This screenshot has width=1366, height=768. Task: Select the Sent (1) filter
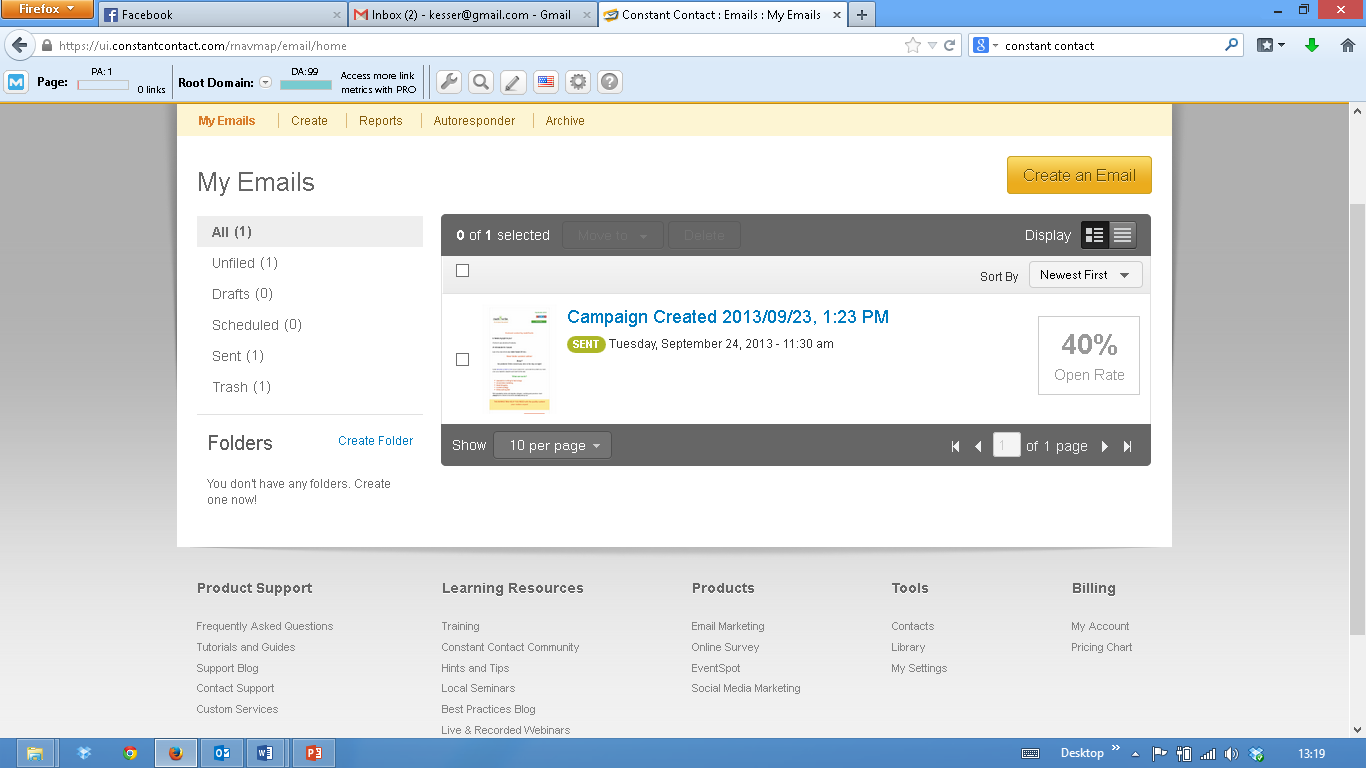tap(238, 356)
